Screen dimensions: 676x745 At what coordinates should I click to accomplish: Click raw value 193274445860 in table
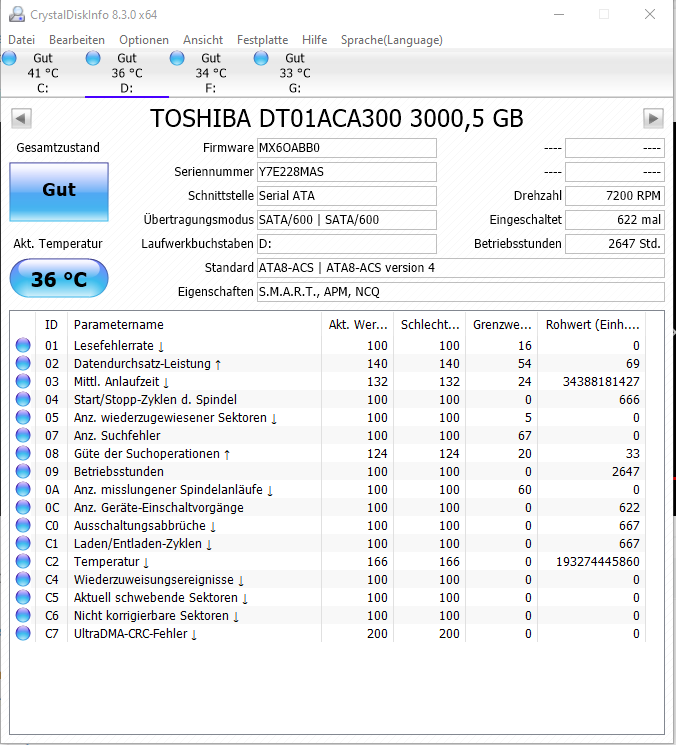[598, 562]
